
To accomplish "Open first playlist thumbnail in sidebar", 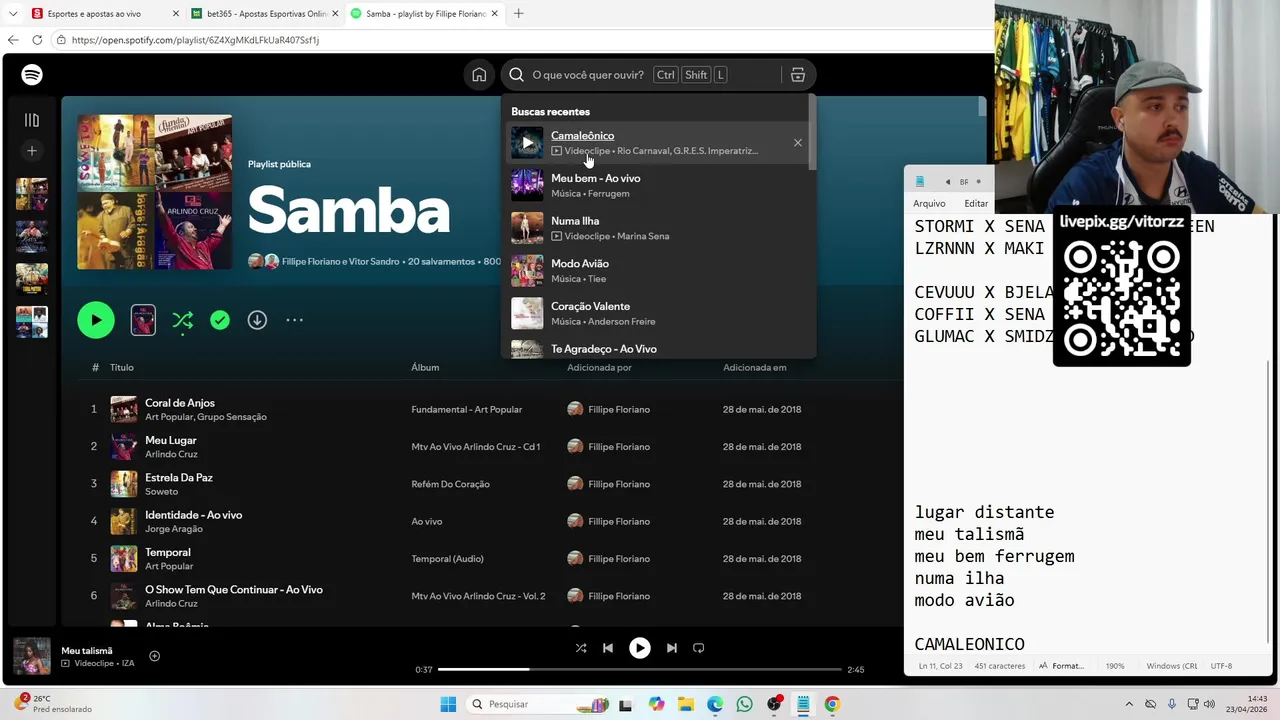I will click(32, 194).
